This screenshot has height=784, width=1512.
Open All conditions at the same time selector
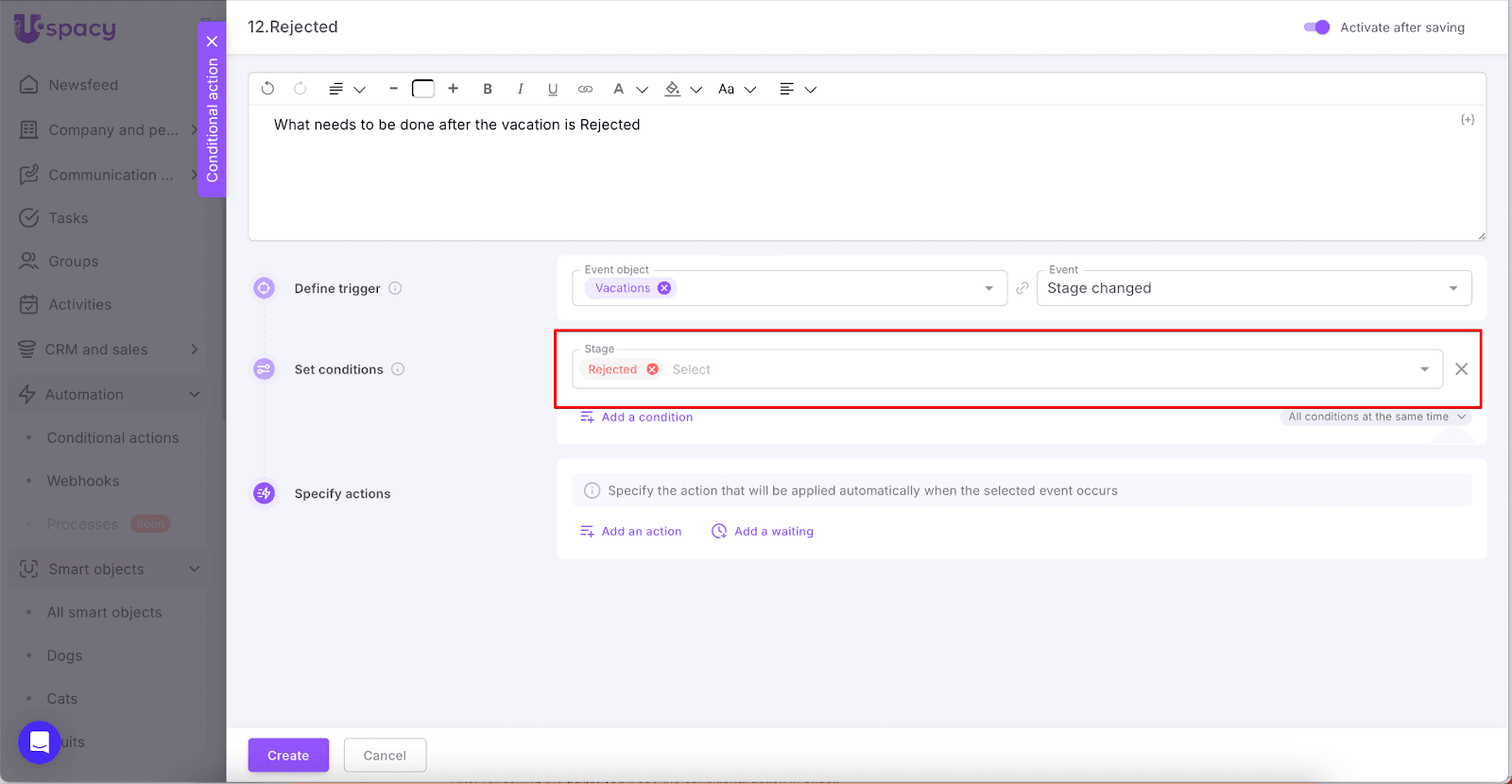tap(1376, 417)
